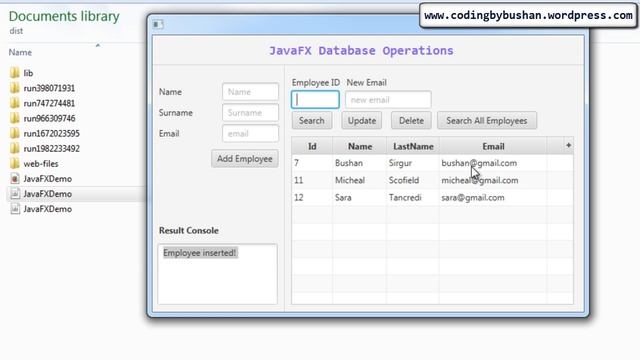Click the run1672023595 folder icon

(x=15, y=133)
